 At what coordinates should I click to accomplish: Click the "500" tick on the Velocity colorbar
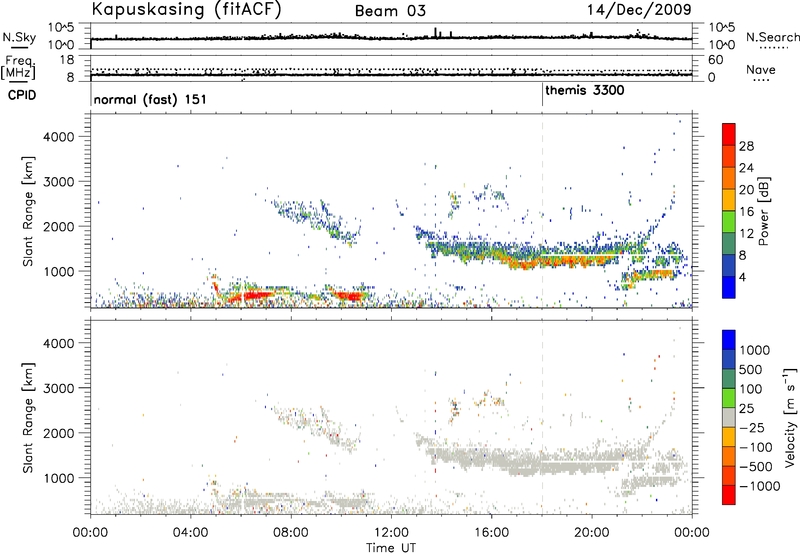(753, 369)
